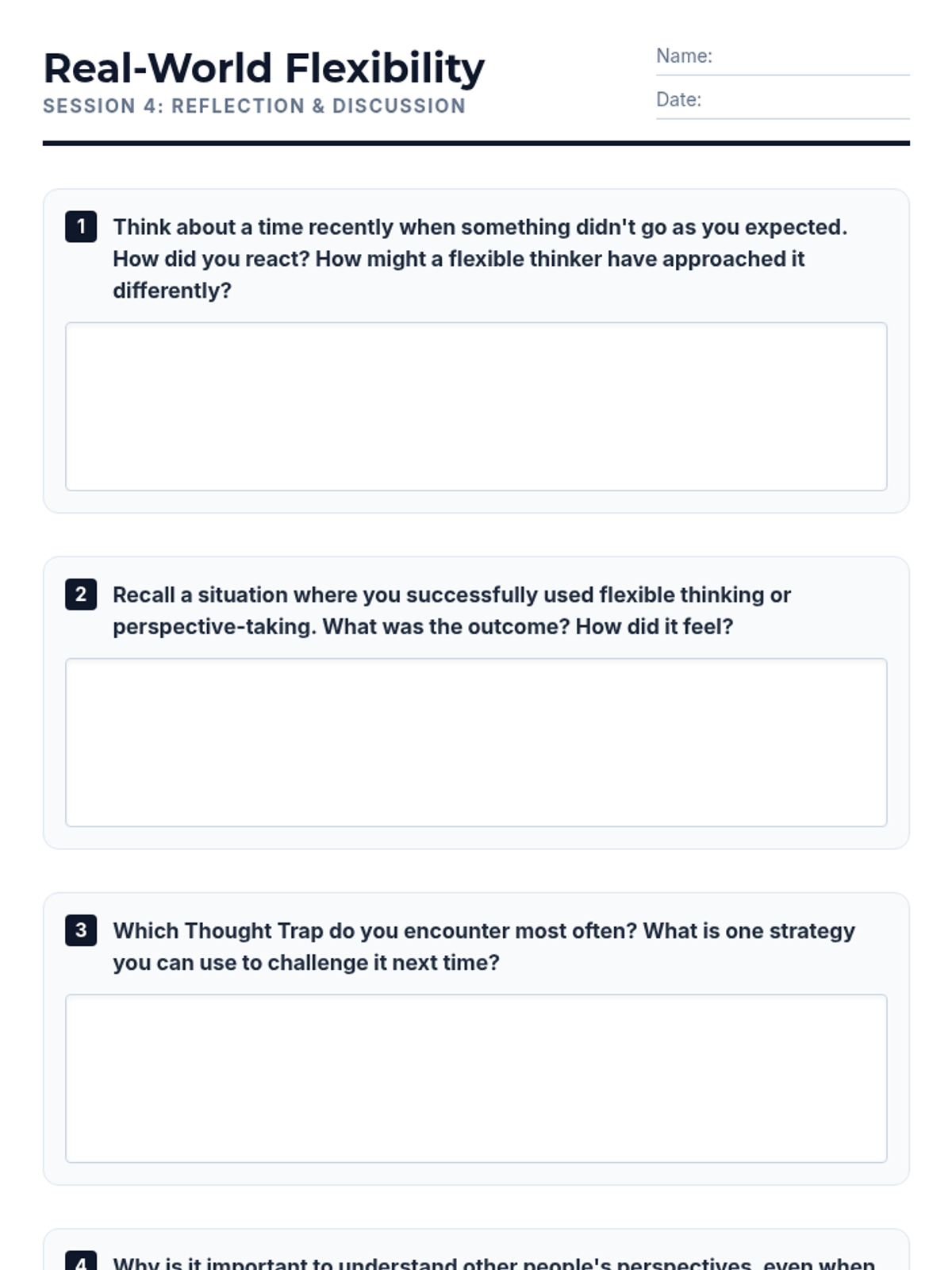
Task: Click the Session 4 Reflection & Discussion subtitle
Action: tap(254, 106)
